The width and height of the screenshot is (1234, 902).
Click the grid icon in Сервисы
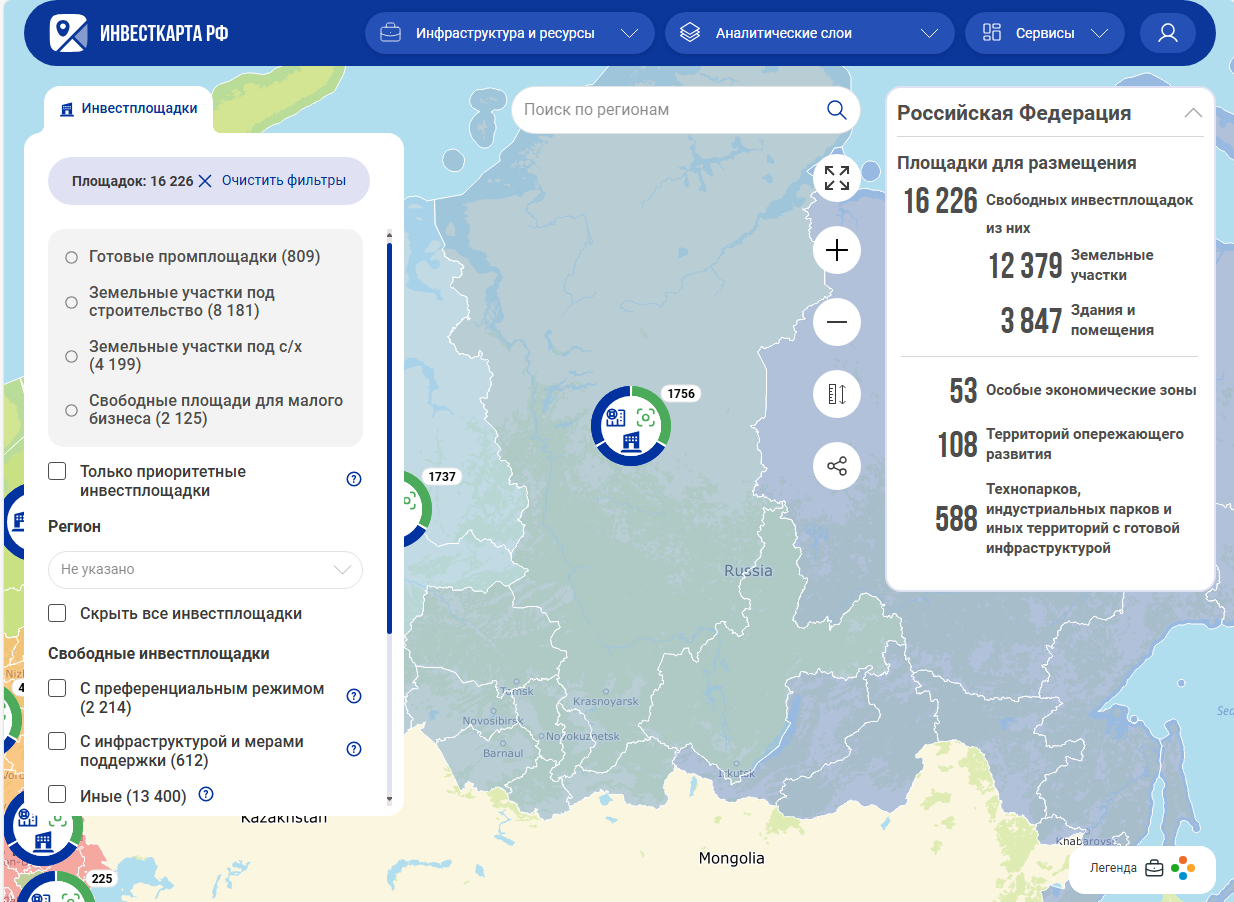pyautogui.click(x=992, y=33)
